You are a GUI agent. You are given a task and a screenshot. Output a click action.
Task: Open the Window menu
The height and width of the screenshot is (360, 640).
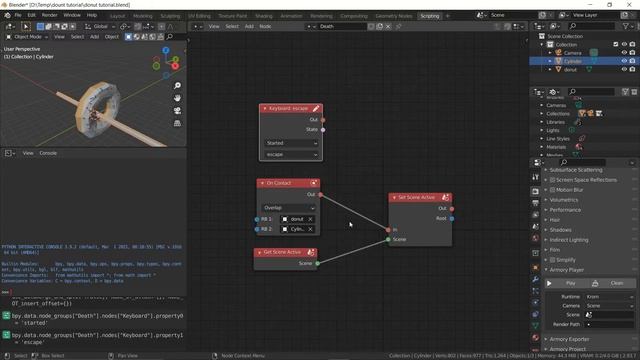(x=72, y=15)
